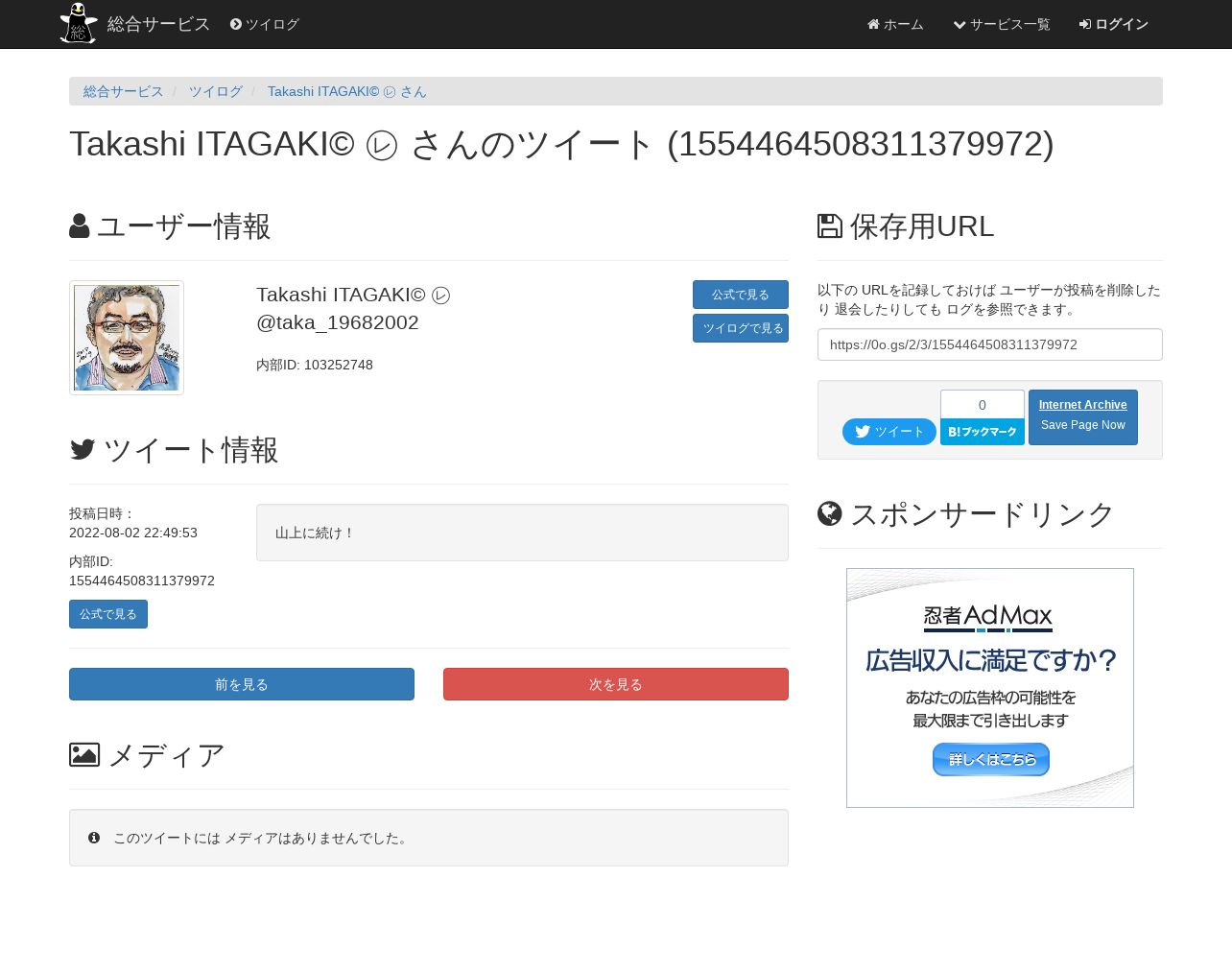Click the no-media notice message text
Viewport: 1232px width, 972px height.
(262, 838)
